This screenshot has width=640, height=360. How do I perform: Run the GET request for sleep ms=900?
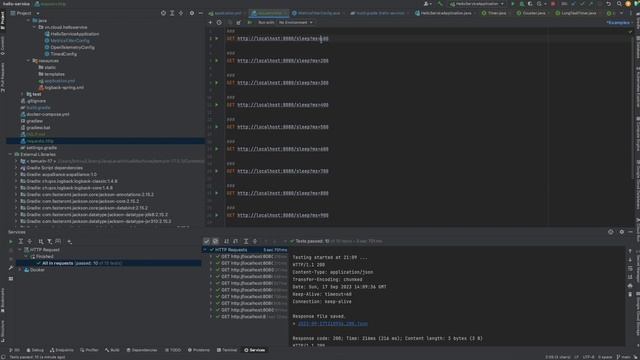217,215
